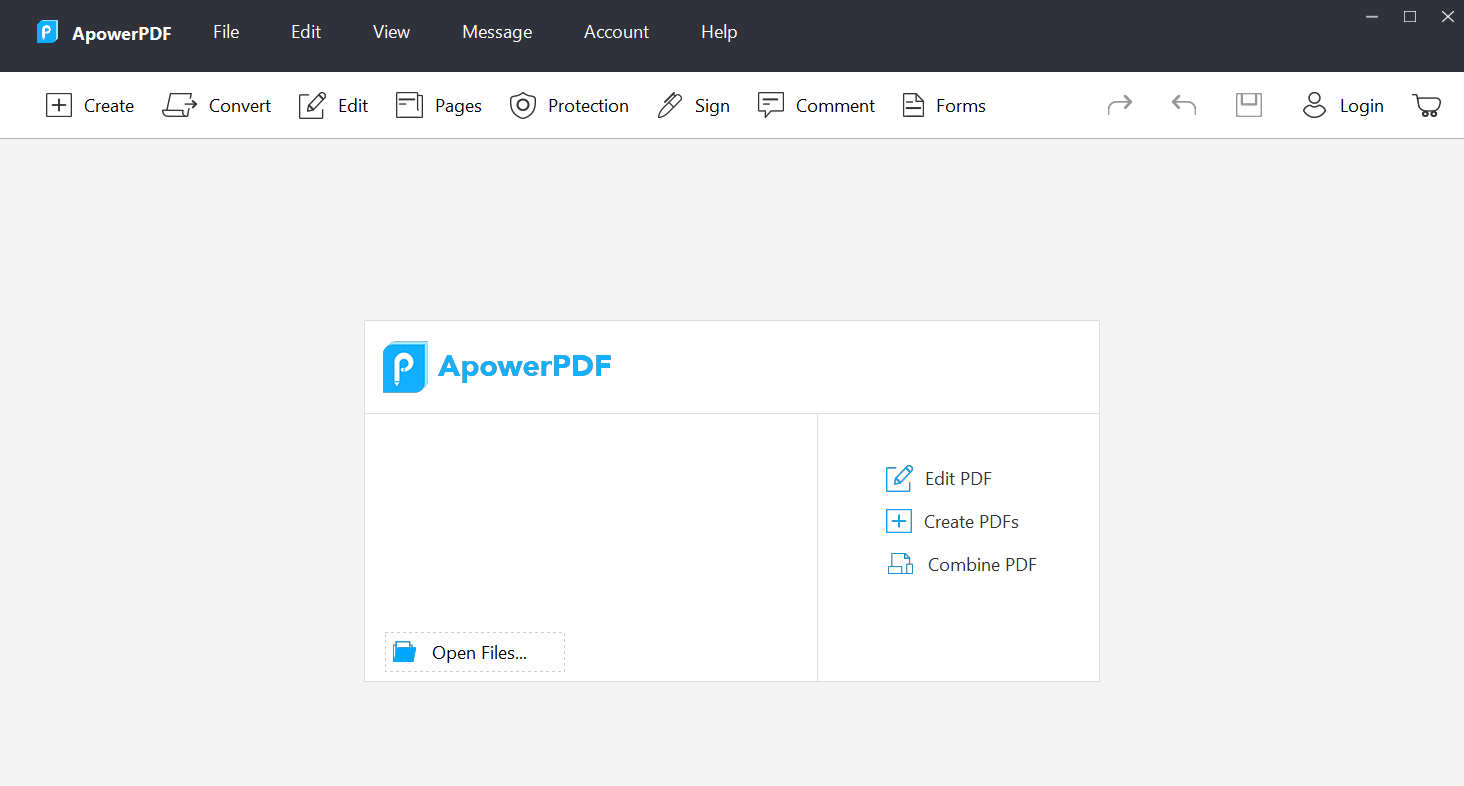Click the Sign pen icon

(x=669, y=105)
